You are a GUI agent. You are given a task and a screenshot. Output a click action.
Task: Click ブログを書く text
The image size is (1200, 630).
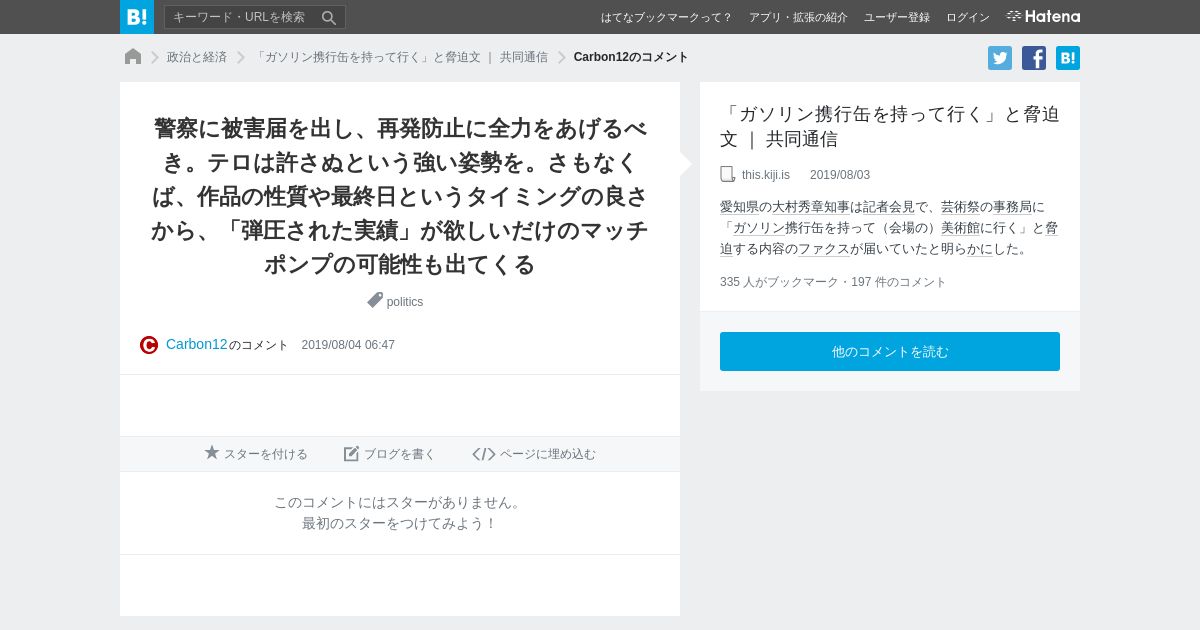pos(400,454)
